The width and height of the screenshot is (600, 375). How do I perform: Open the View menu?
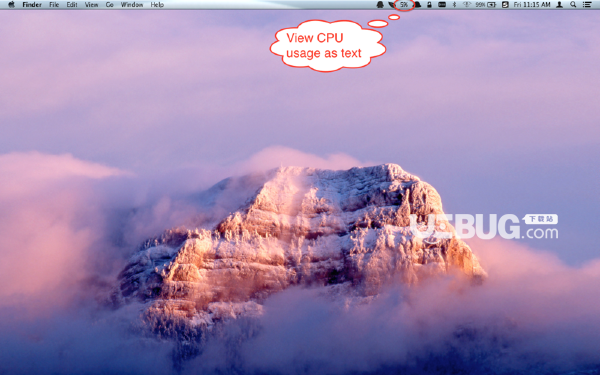91,5
